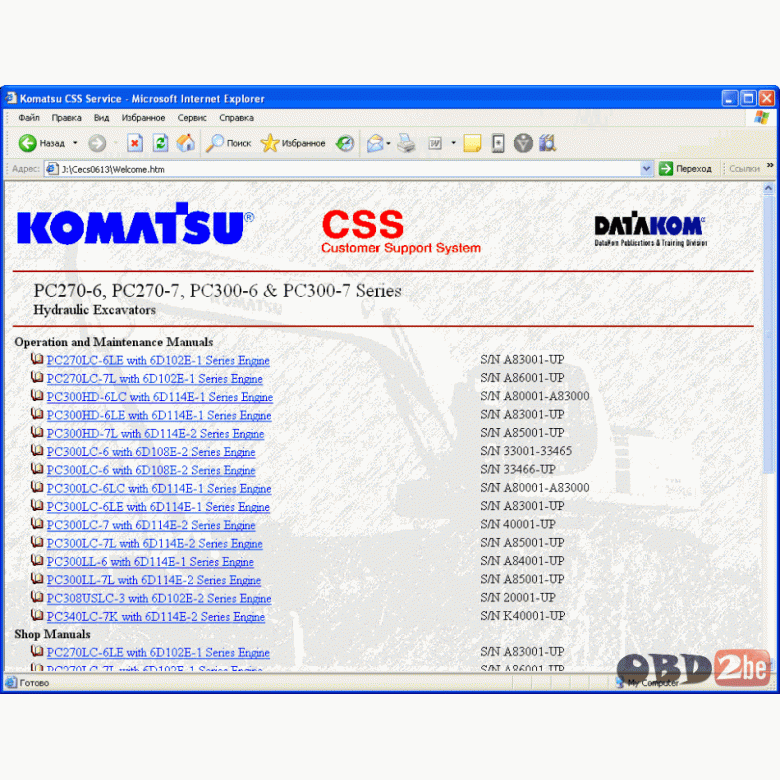Open the Вид menu
780x780 pixels.
click(x=101, y=118)
